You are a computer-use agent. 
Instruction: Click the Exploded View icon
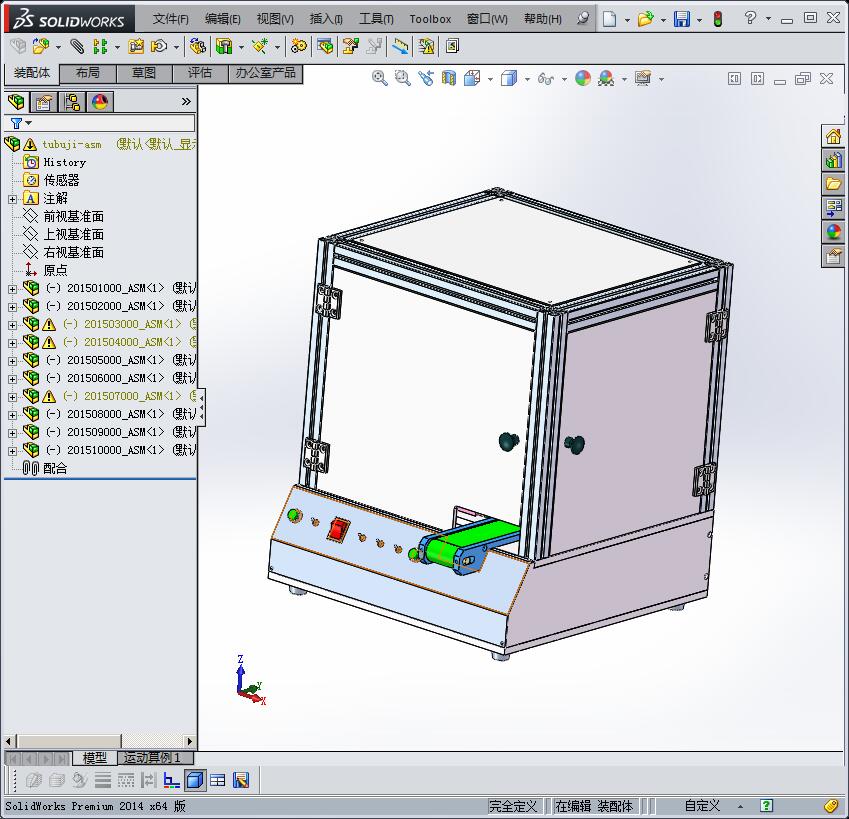(350, 47)
